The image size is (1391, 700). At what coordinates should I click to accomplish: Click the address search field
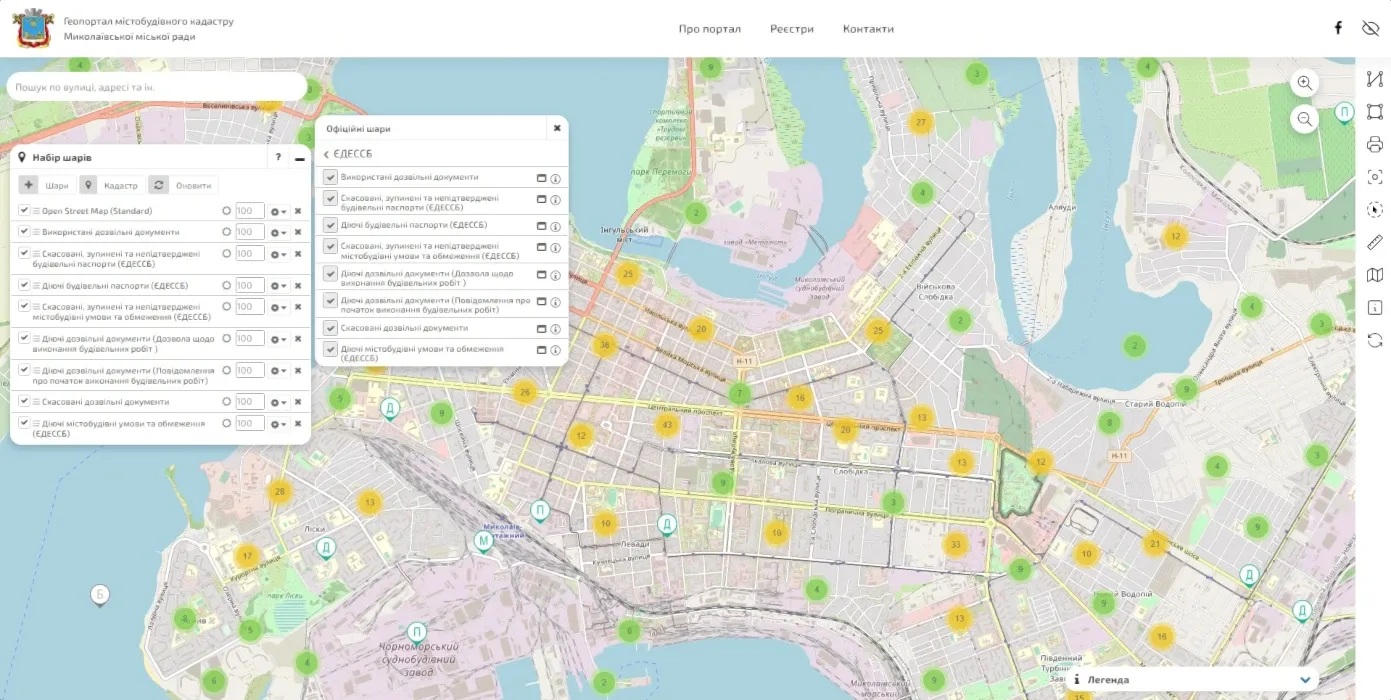click(x=157, y=87)
